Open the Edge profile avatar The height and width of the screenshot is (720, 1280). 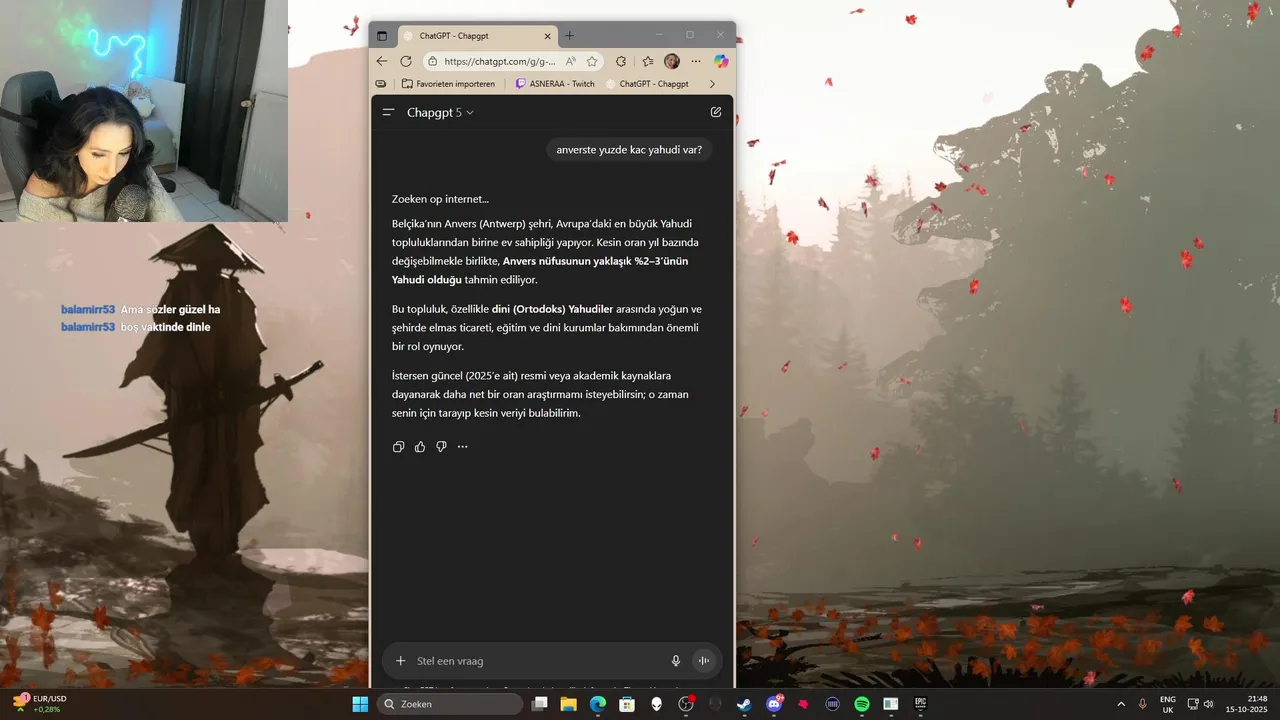click(x=672, y=61)
